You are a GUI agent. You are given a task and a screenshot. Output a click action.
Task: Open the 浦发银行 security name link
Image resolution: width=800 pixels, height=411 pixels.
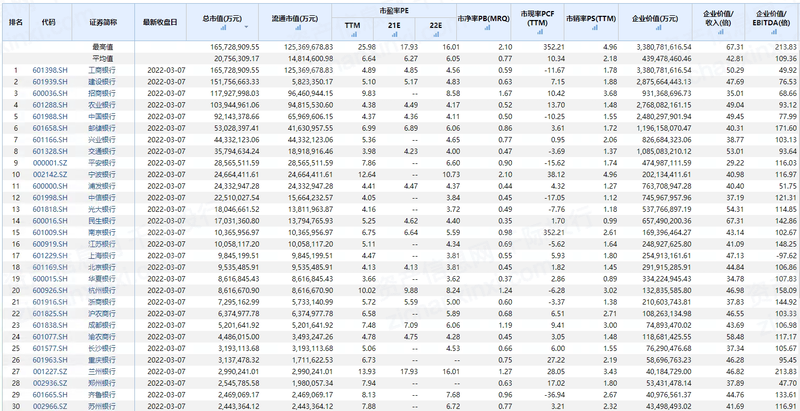click(x=102, y=186)
